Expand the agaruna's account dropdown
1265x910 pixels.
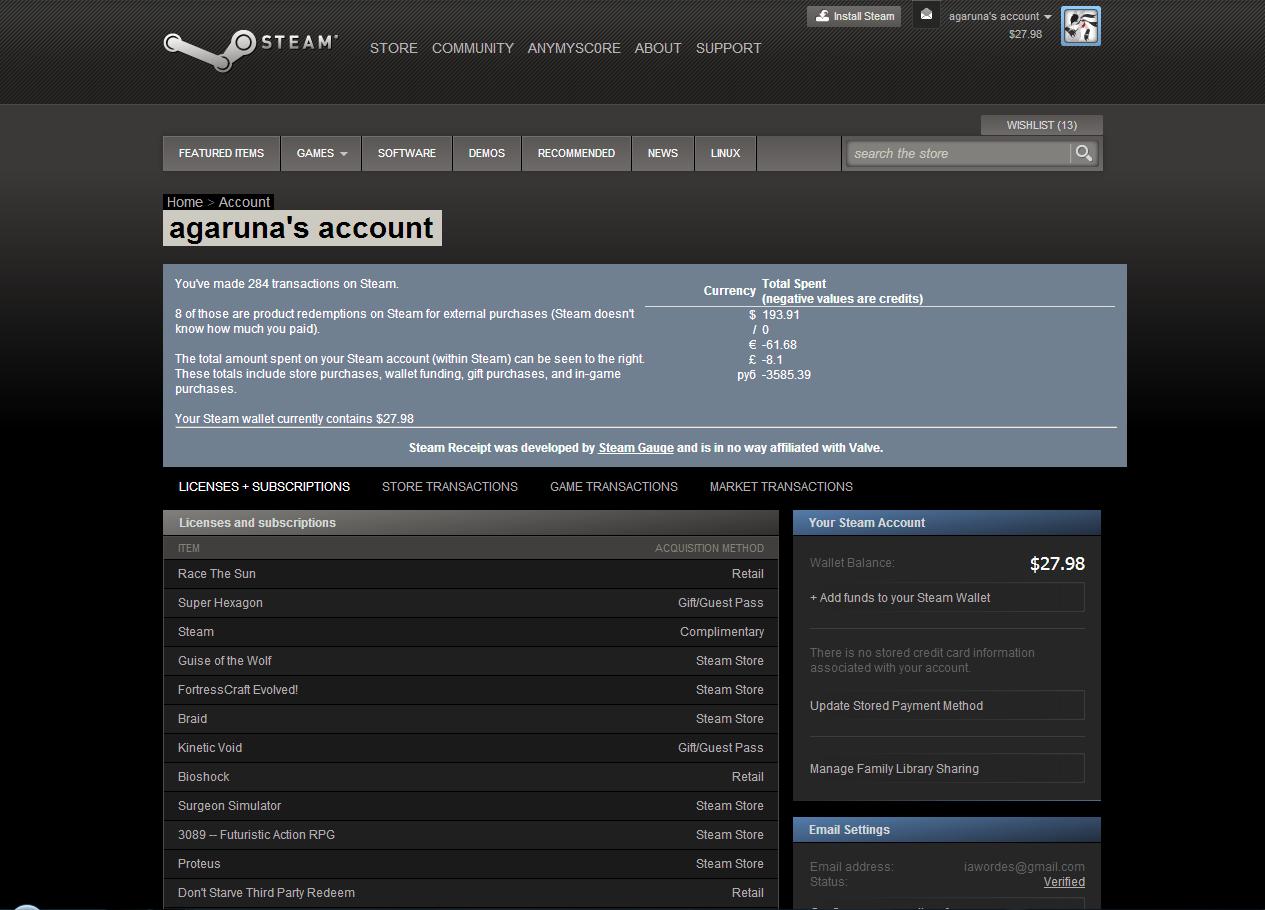tap(1000, 16)
